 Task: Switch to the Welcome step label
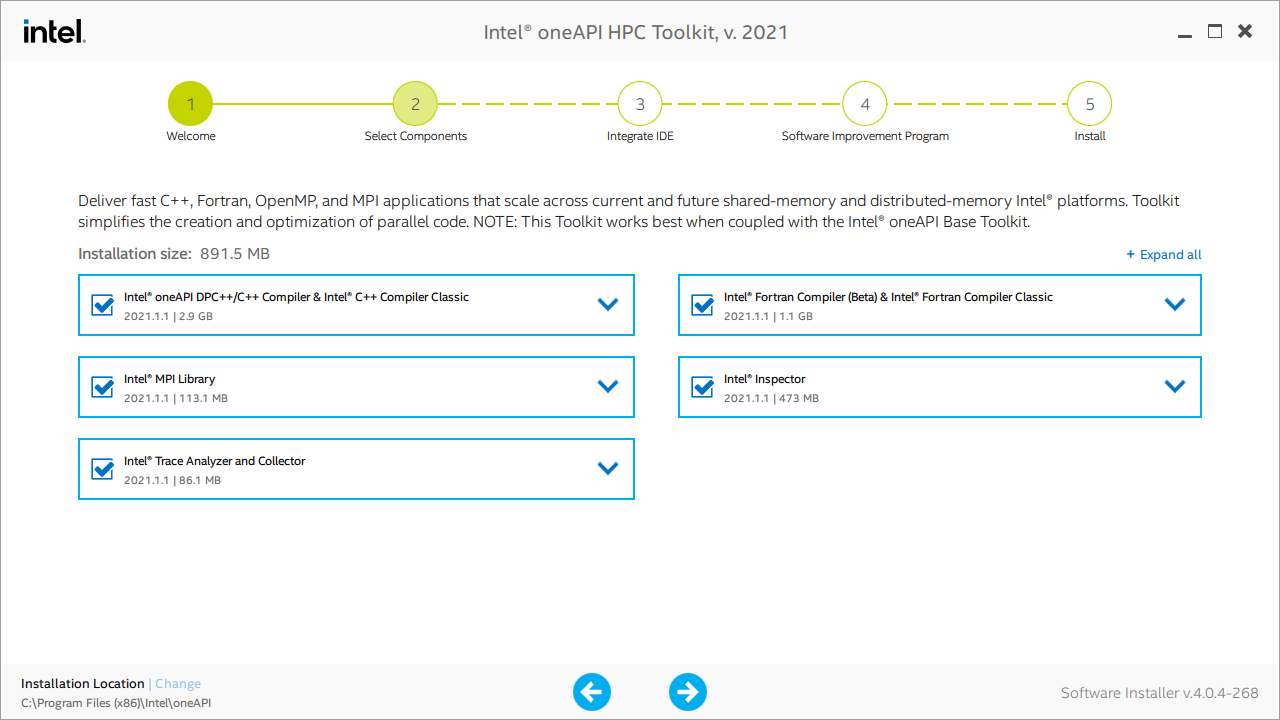[190, 136]
